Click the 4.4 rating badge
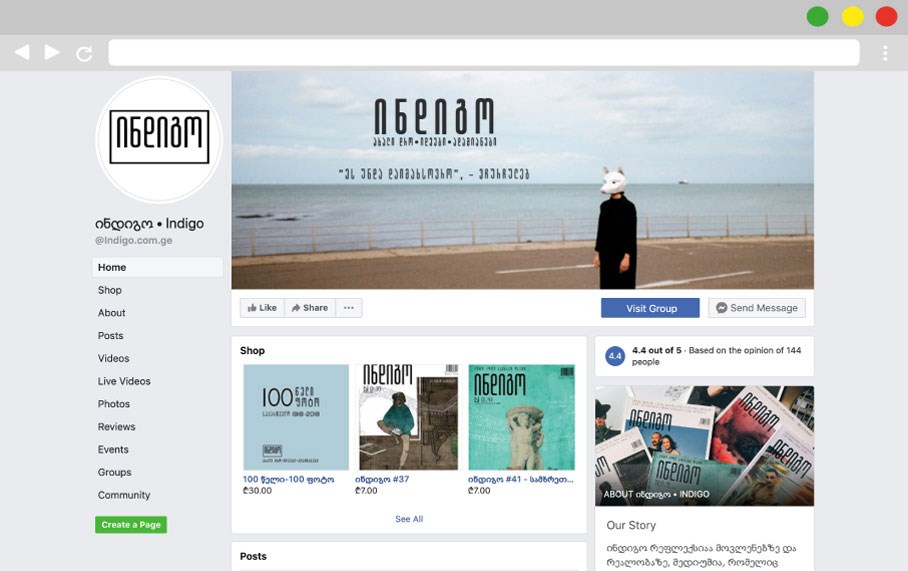The width and height of the screenshot is (908, 571). [615, 356]
